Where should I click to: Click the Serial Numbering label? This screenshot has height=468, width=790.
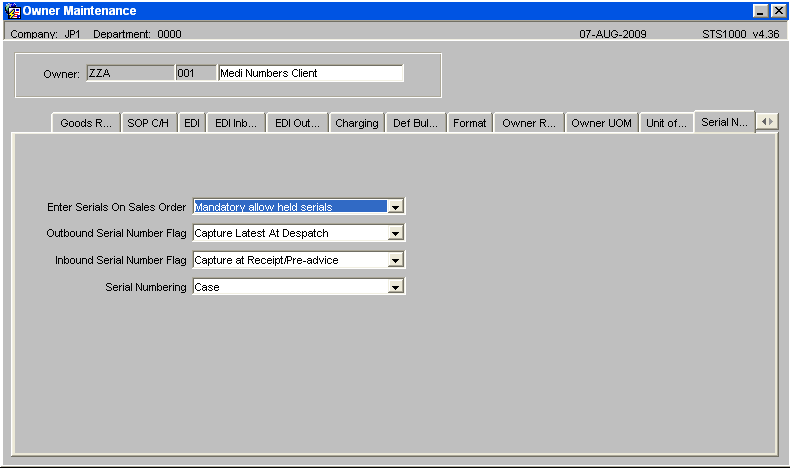tap(146, 287)
